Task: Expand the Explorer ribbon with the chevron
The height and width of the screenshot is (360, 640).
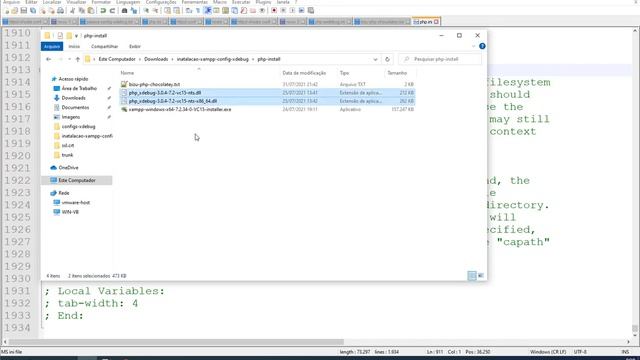Action: (473, 46)
